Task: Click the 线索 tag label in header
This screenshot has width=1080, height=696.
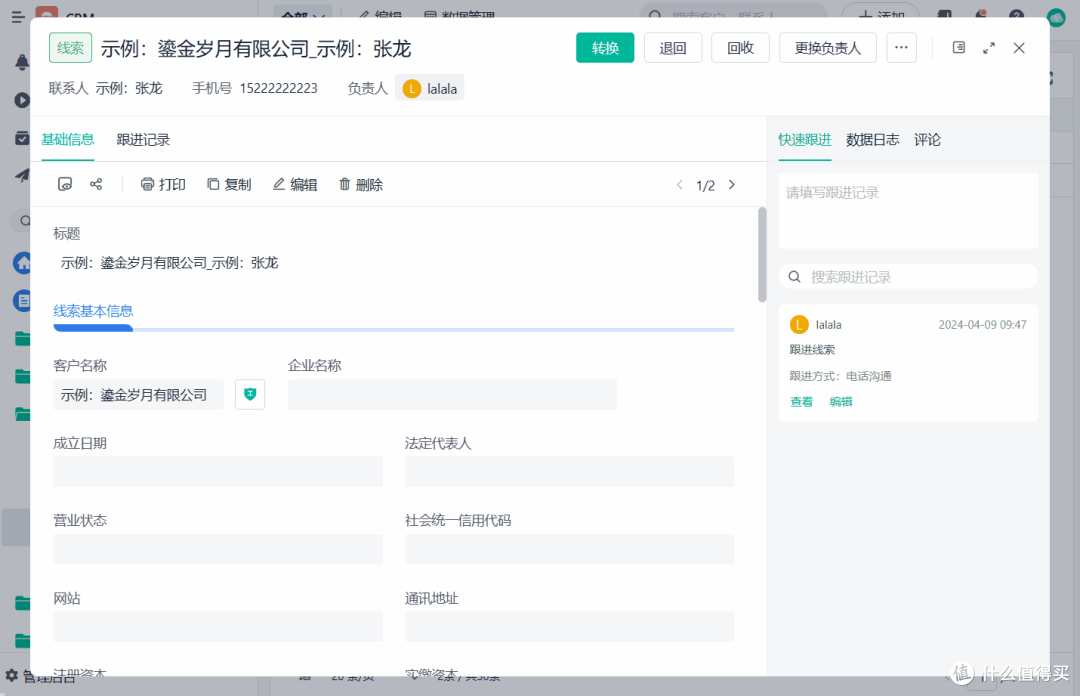Action: [x=70, y=48]
